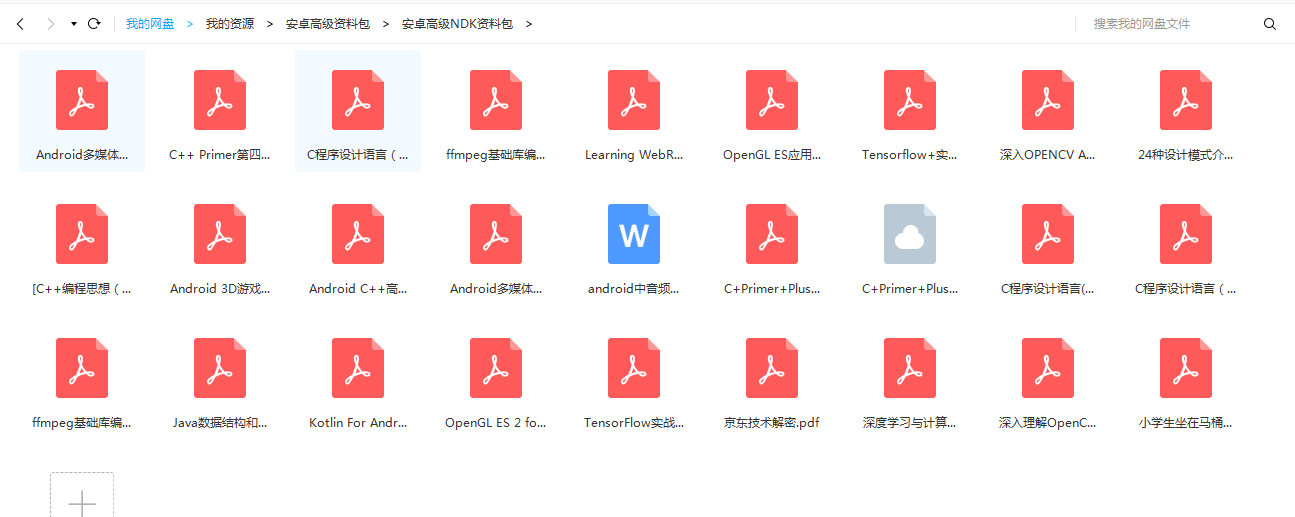1295x517 pixels.
Task: Navigate to 我的网盘 breadcrumb
Action: (150, 24)
